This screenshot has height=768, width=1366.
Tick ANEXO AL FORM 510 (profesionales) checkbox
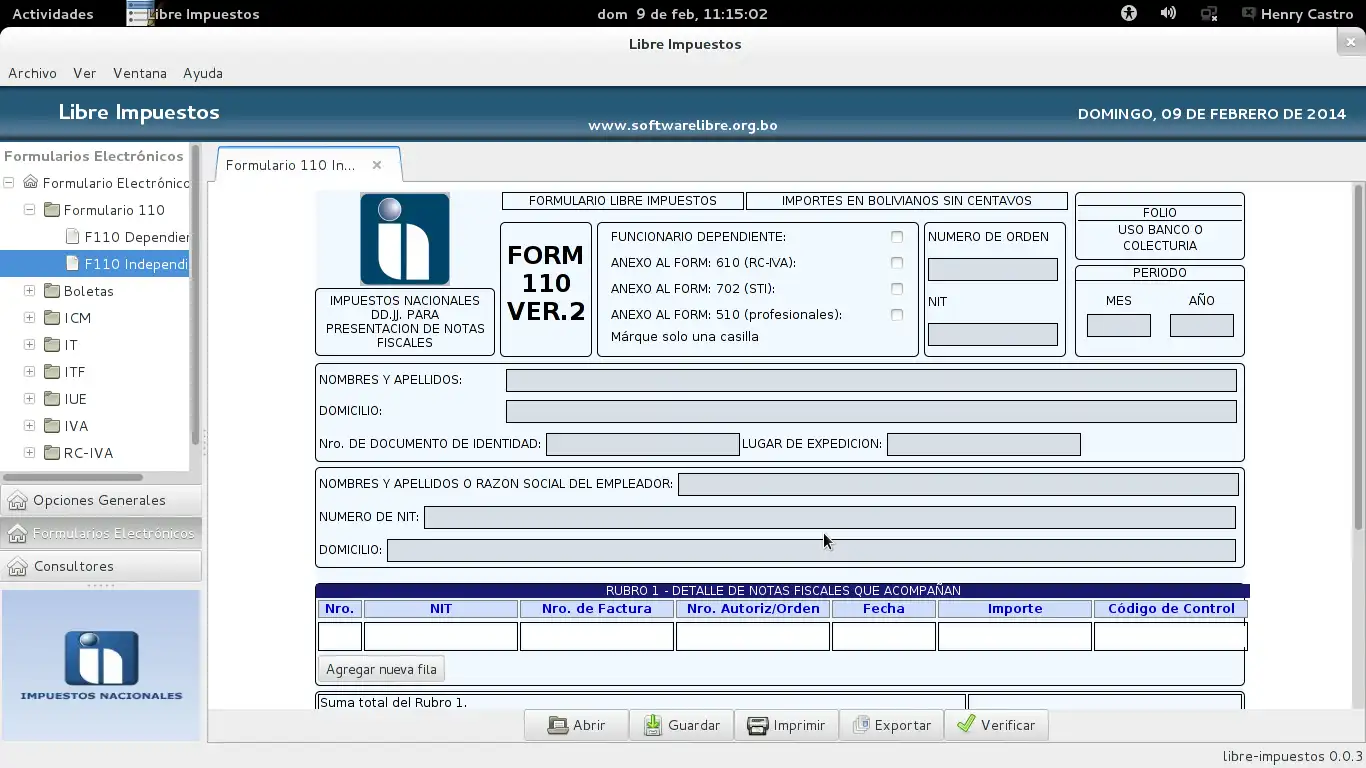point(897,315)
